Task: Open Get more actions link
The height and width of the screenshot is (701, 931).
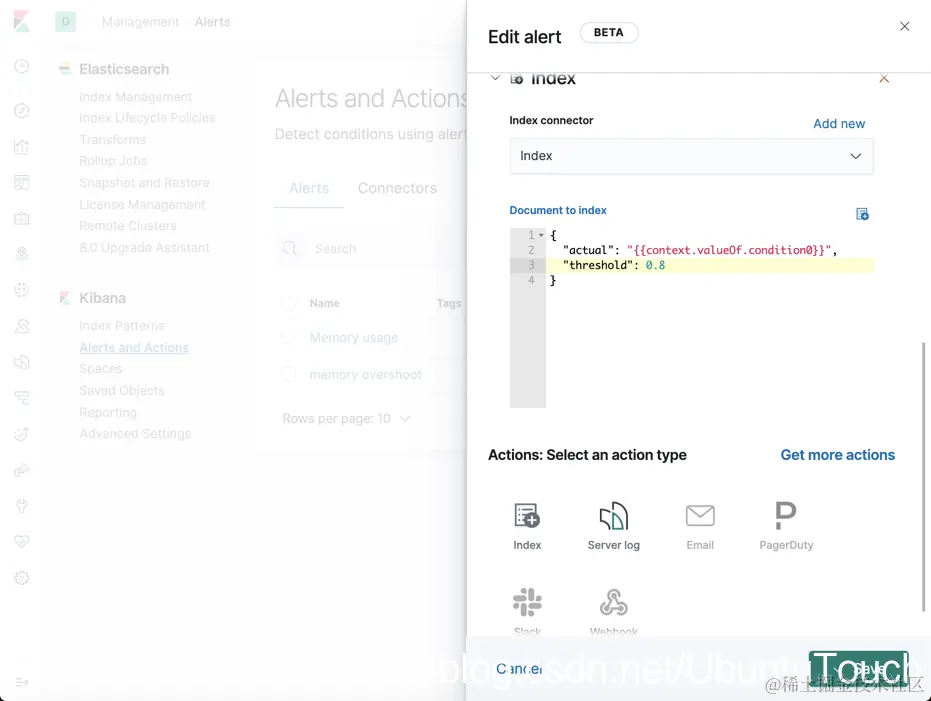Action: 837,455
